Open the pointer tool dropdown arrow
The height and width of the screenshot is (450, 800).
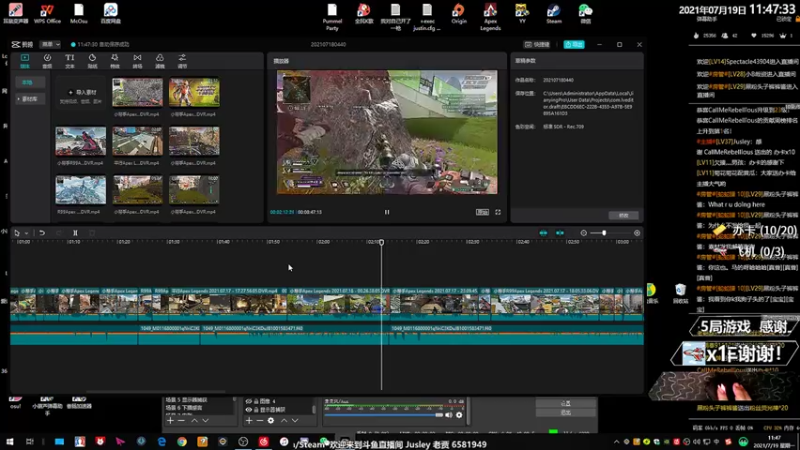tap(27, 233)
